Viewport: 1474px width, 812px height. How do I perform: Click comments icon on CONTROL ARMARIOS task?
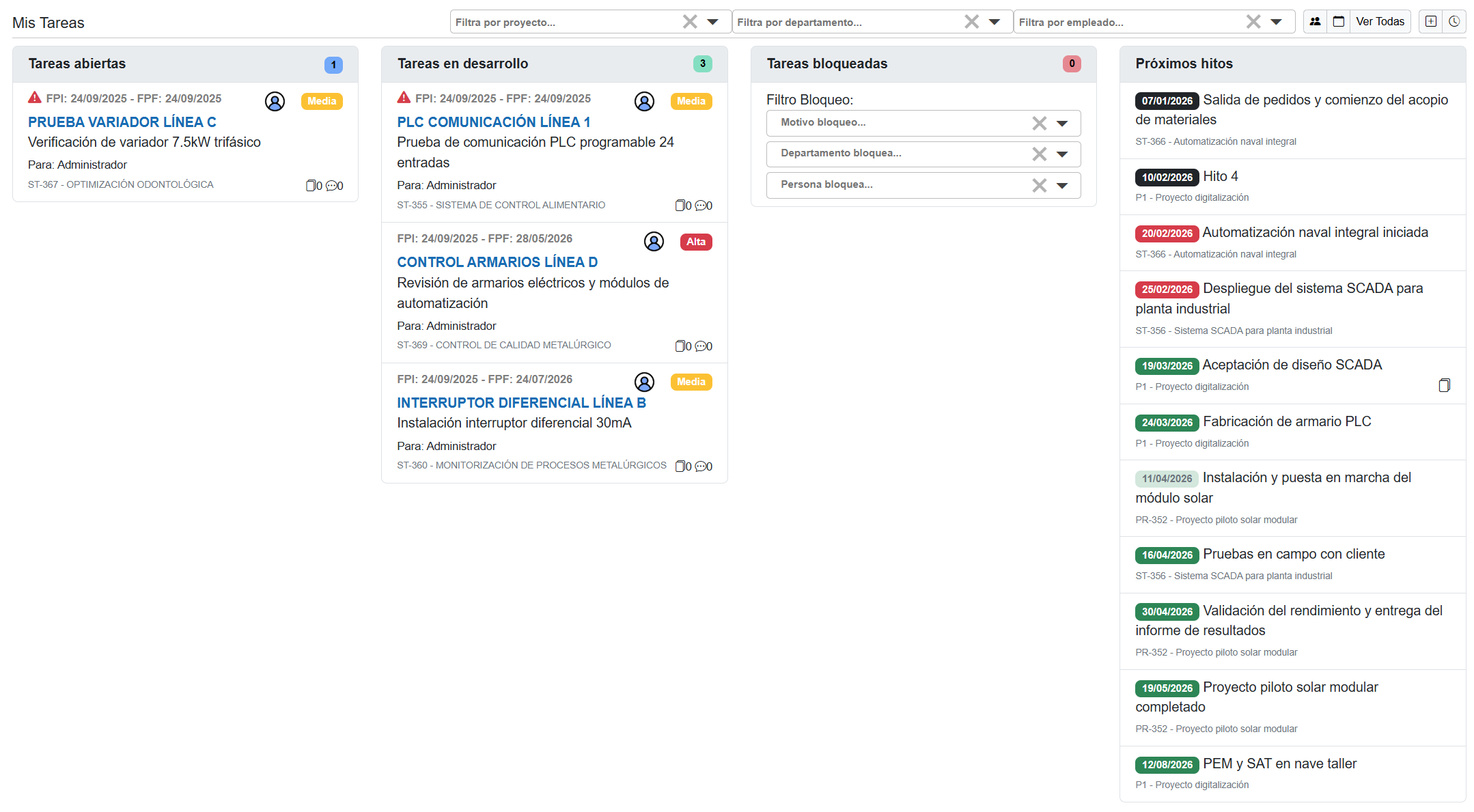(700, 346)
